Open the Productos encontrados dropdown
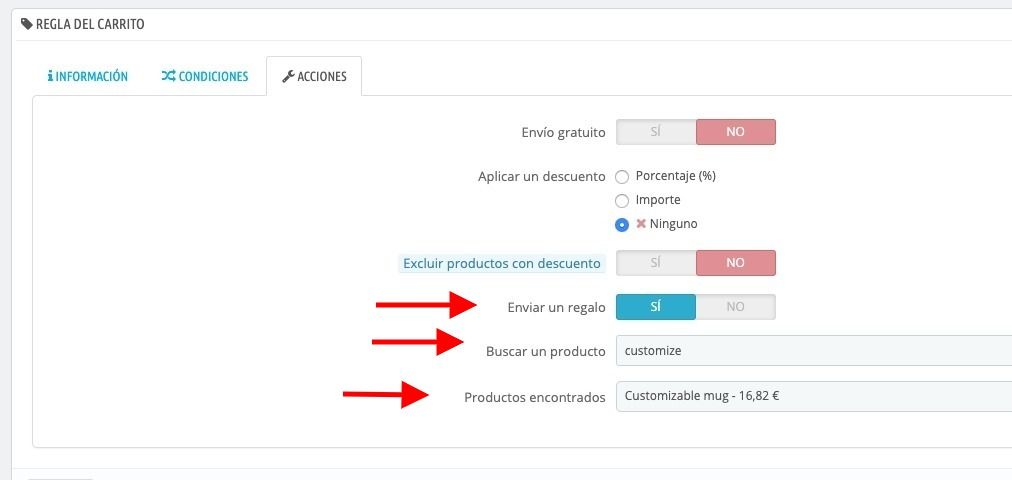 click(x=814, y=396)
